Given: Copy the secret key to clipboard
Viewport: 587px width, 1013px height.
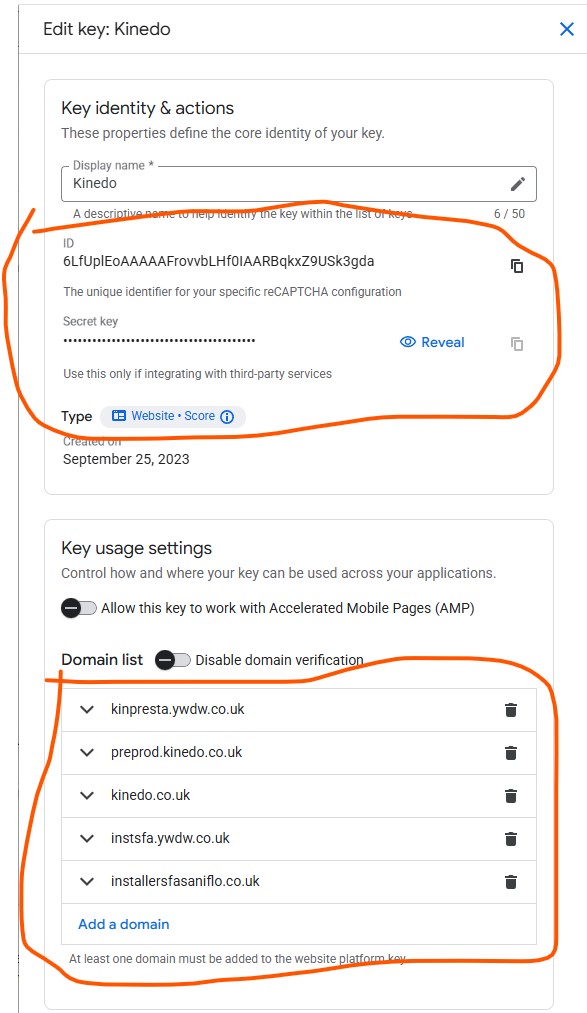Looking at the screenshot, I should 516,343.
